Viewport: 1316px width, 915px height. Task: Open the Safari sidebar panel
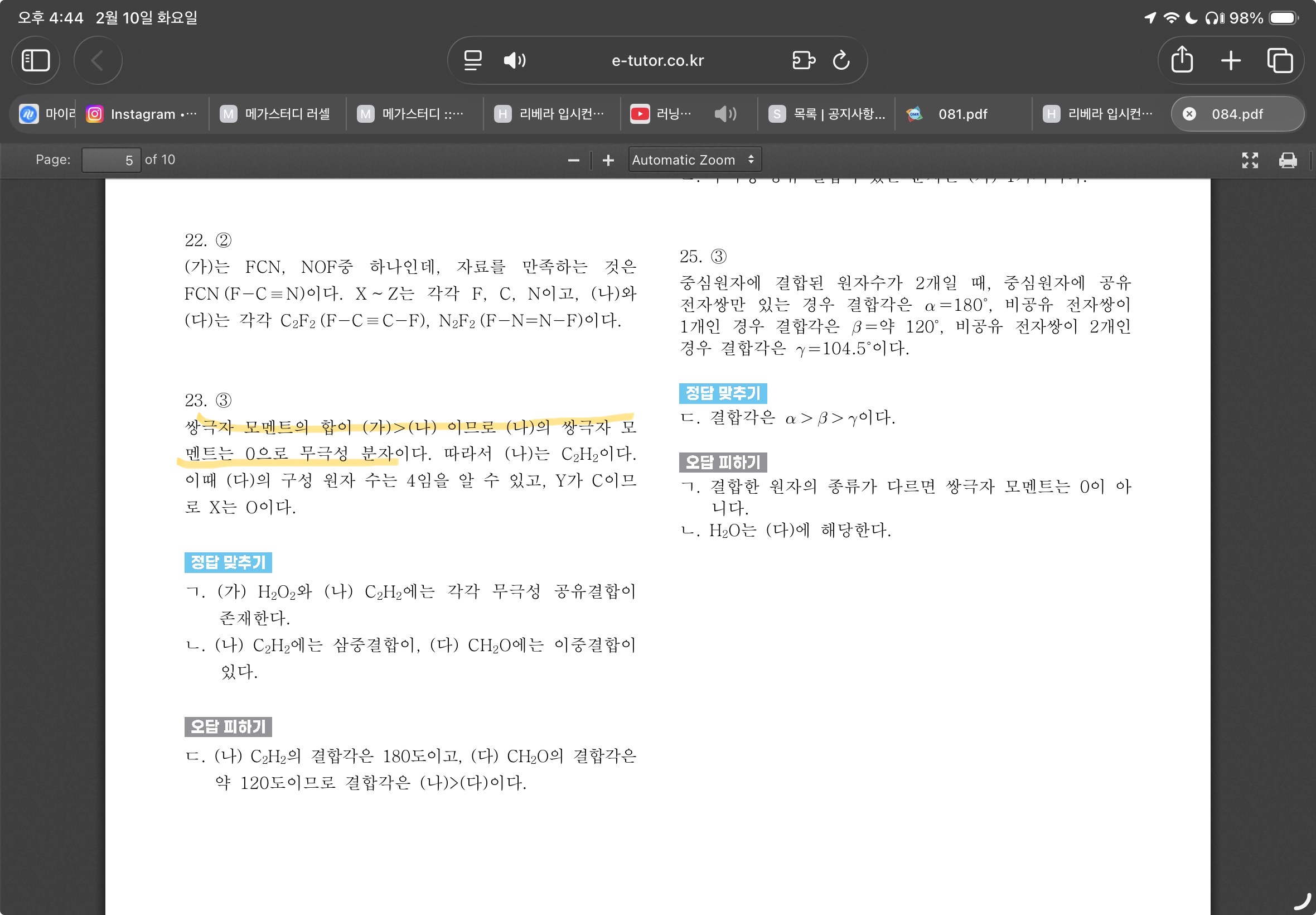tap(36, 60)
